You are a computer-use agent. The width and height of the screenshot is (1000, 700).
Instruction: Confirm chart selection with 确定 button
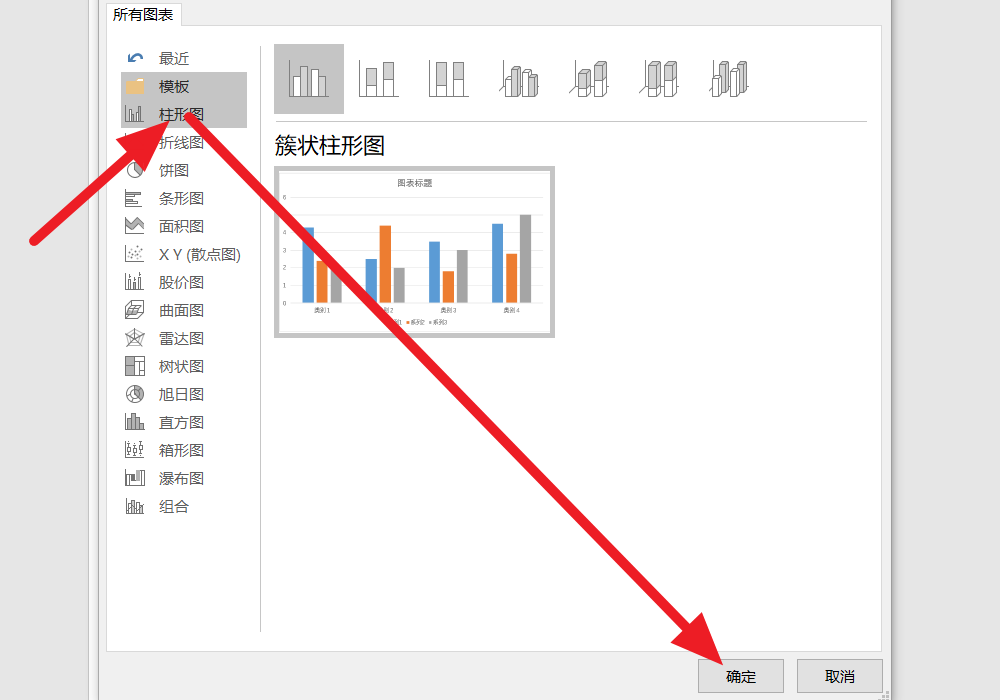[x=740, y=676]
